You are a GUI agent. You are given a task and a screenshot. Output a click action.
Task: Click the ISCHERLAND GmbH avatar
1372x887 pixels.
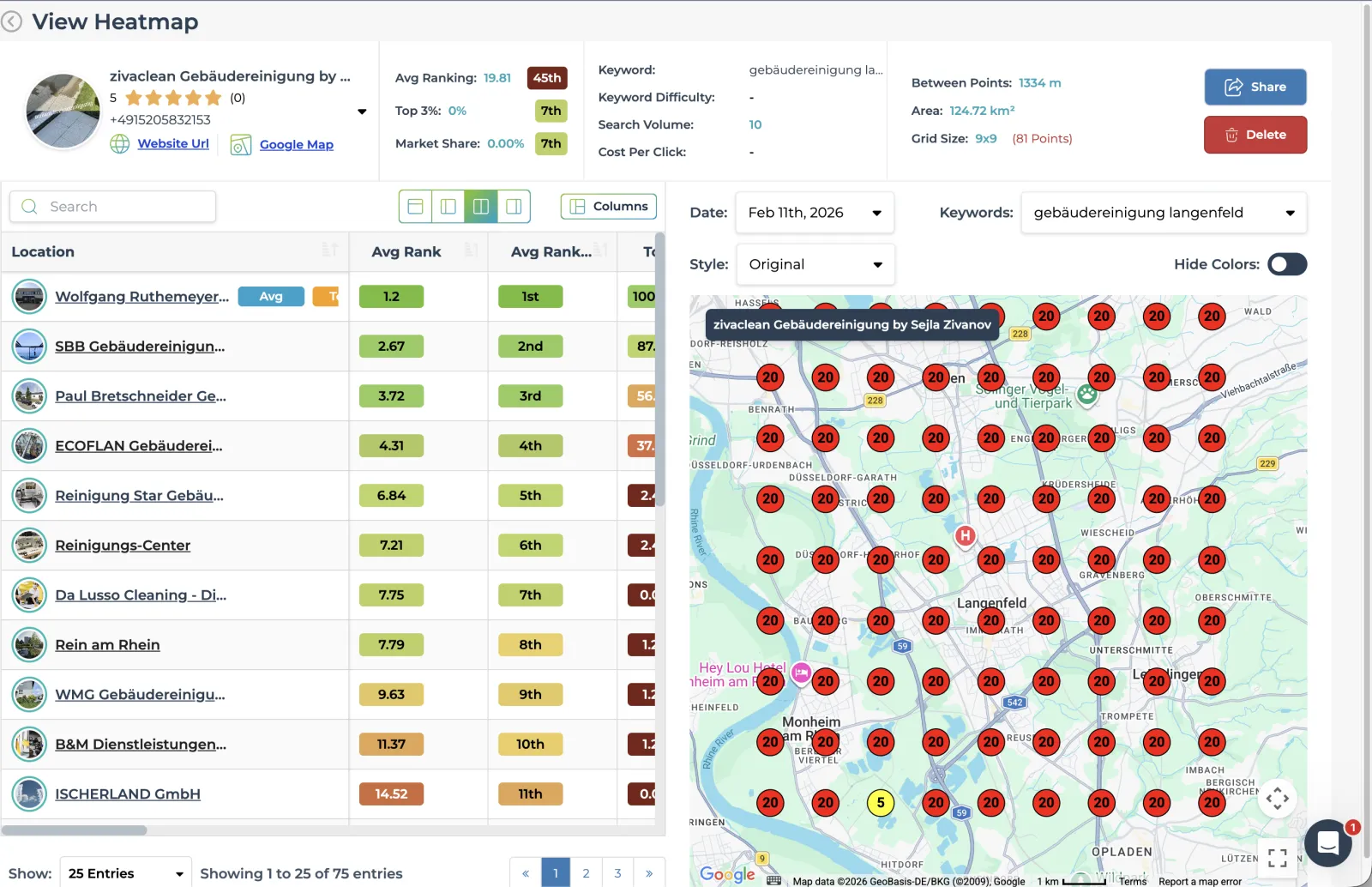pyautogui.click(x=29, y=794)
